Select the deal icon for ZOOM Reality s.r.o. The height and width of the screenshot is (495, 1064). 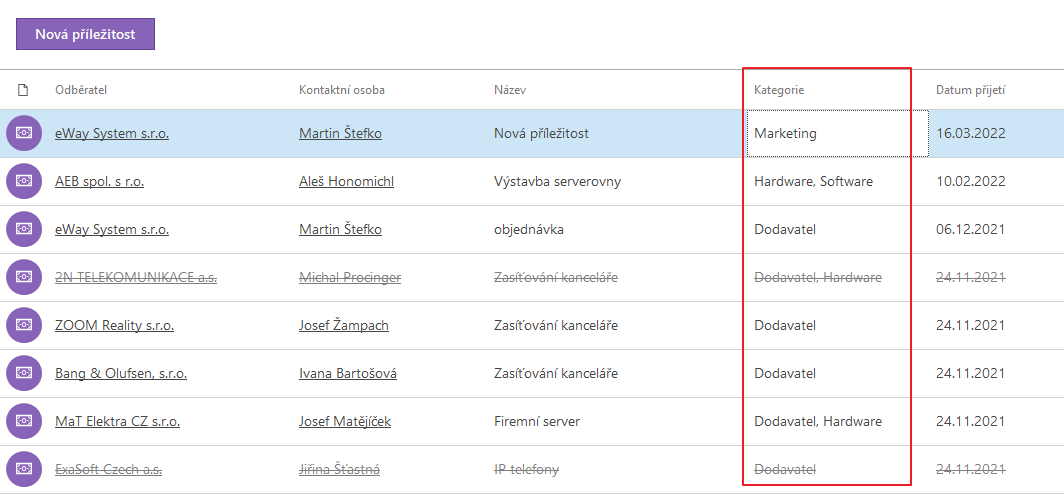point(24,325)
